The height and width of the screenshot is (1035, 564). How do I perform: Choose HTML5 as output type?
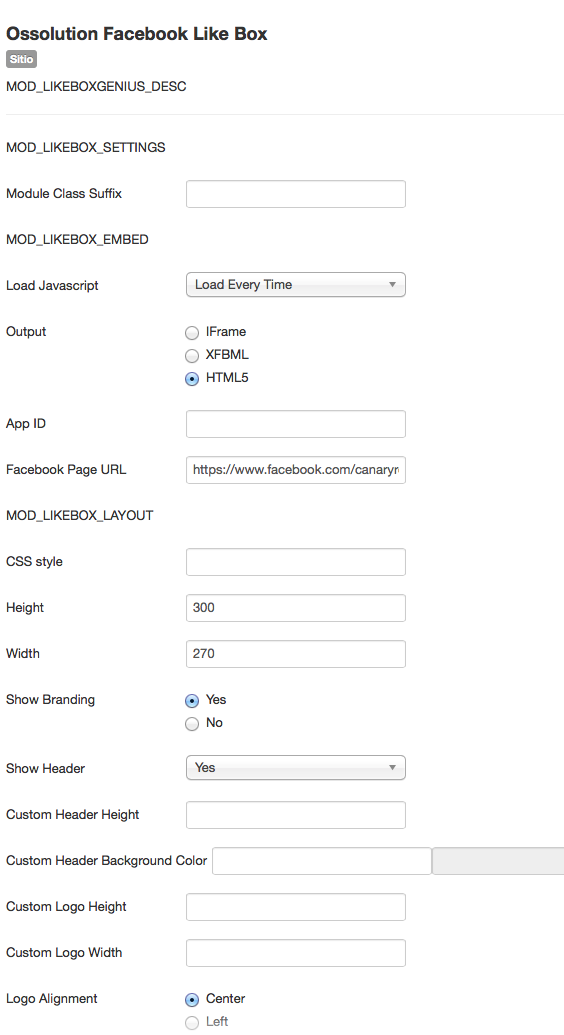coord(192,379)
